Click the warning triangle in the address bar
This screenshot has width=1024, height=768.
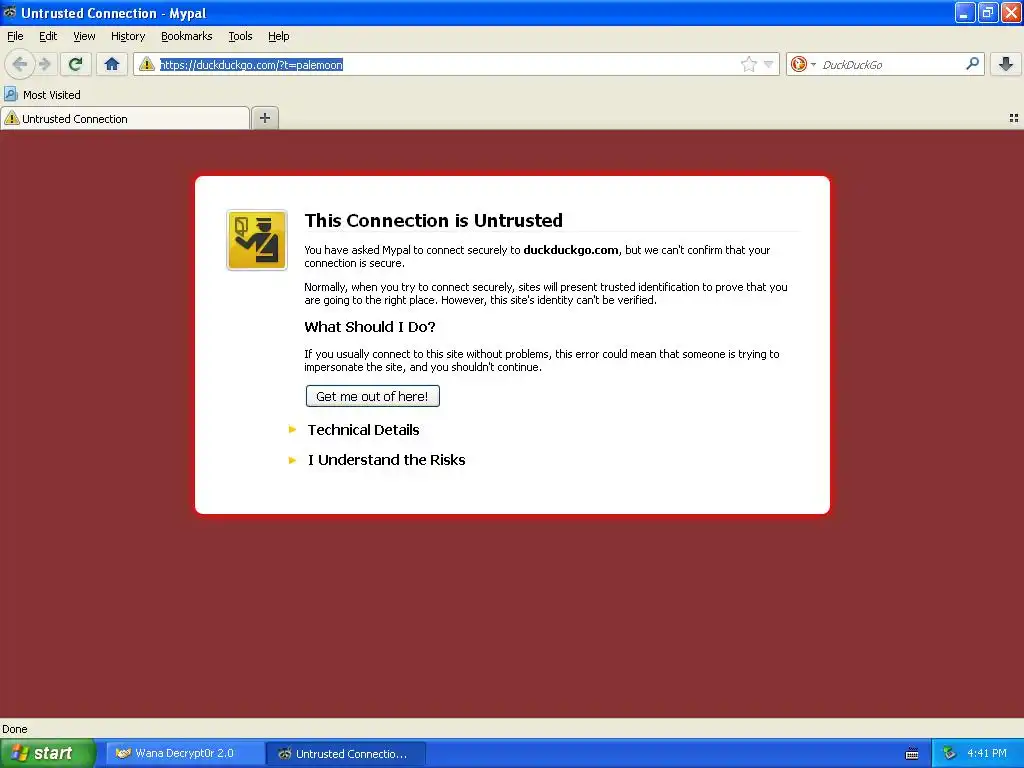(147, 64)
